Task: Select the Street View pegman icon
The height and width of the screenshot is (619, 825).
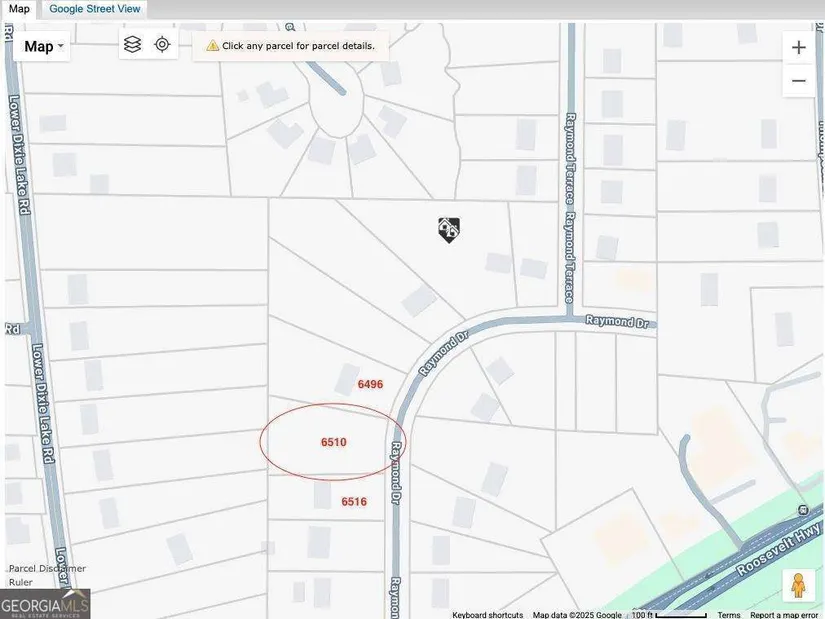Action: [x=797, y=586]
